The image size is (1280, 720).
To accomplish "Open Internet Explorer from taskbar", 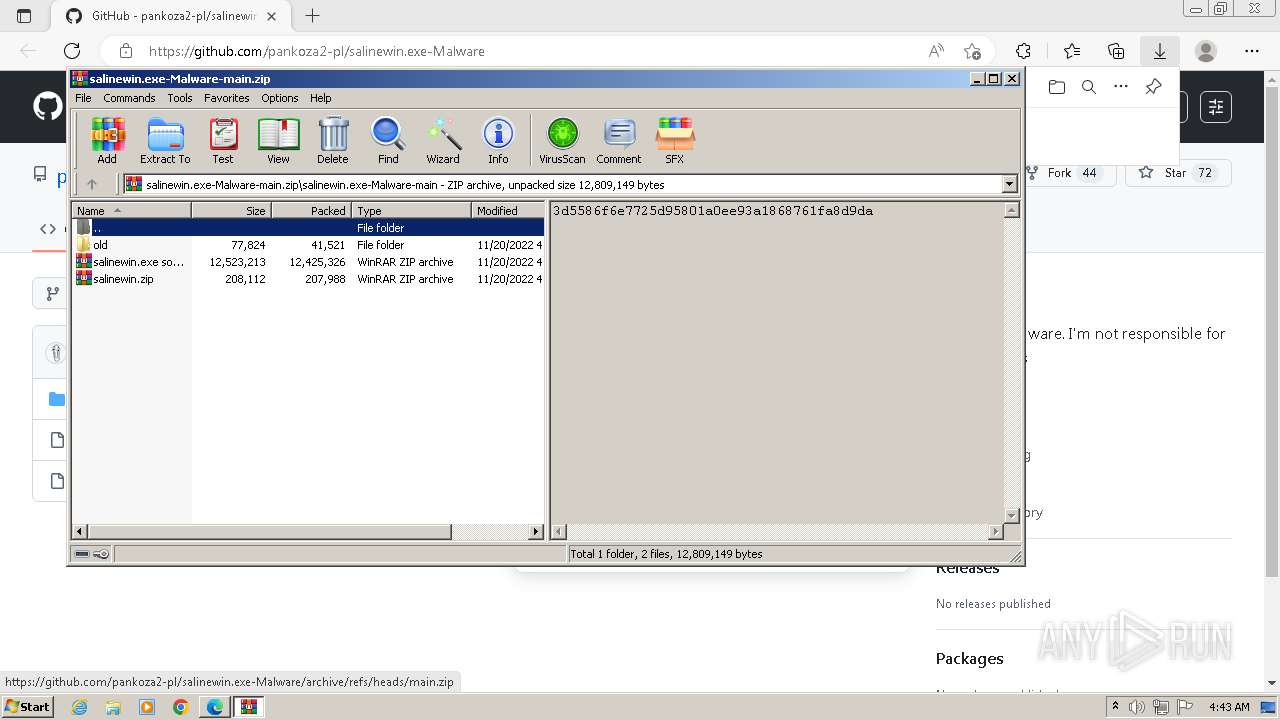I will [x=79, y=707].
